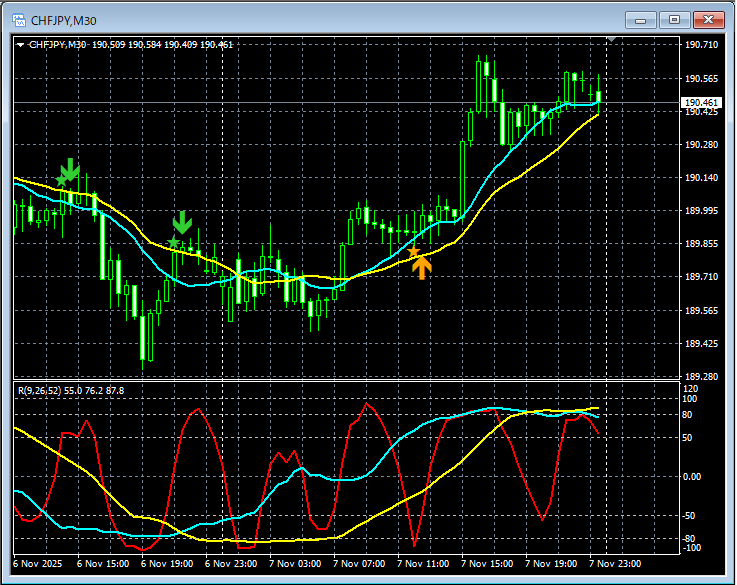Click the 189.855 price scale label
The height and width of the screenshot is (585, 737).
pos(701,244)
